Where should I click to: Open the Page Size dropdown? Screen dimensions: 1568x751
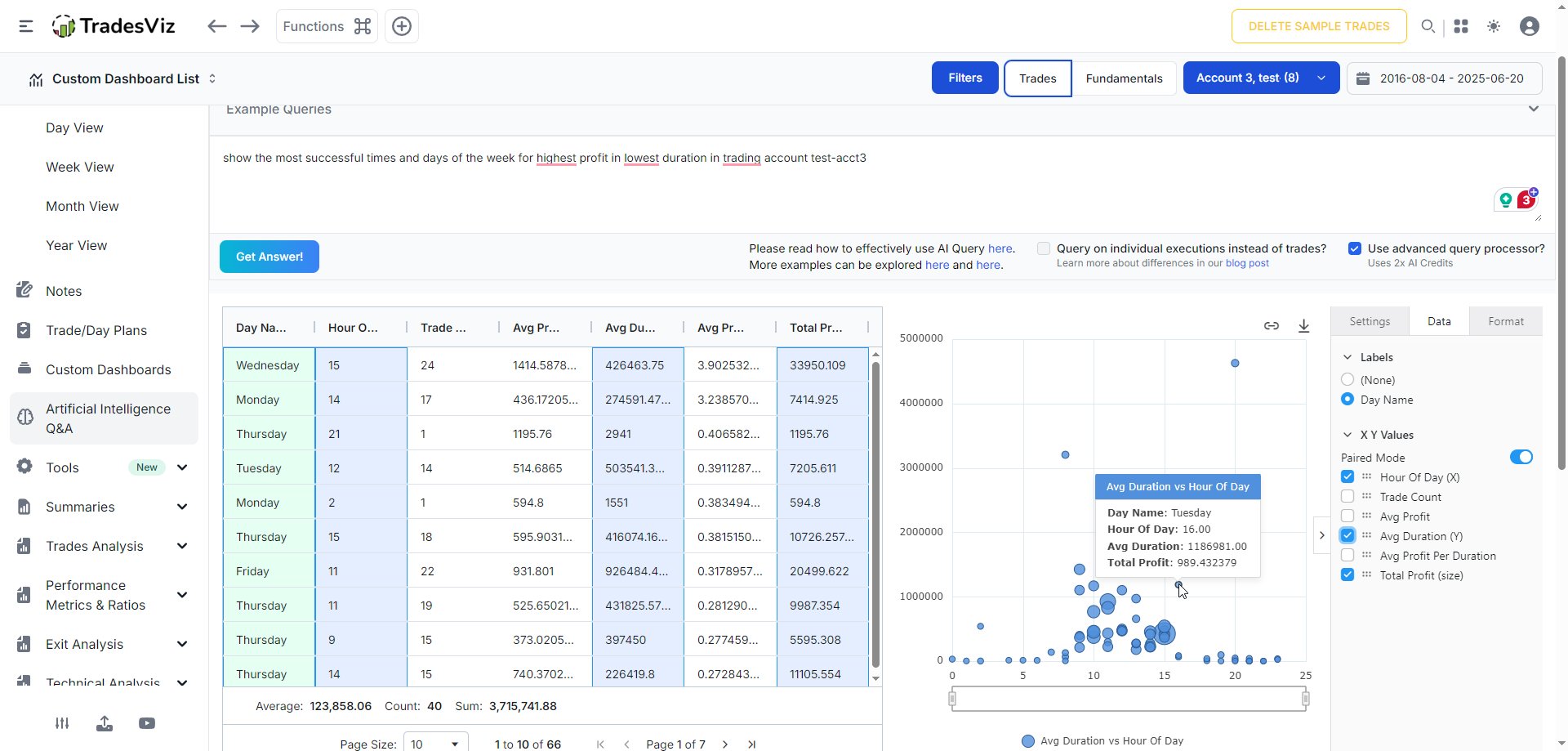click(436, 743)
